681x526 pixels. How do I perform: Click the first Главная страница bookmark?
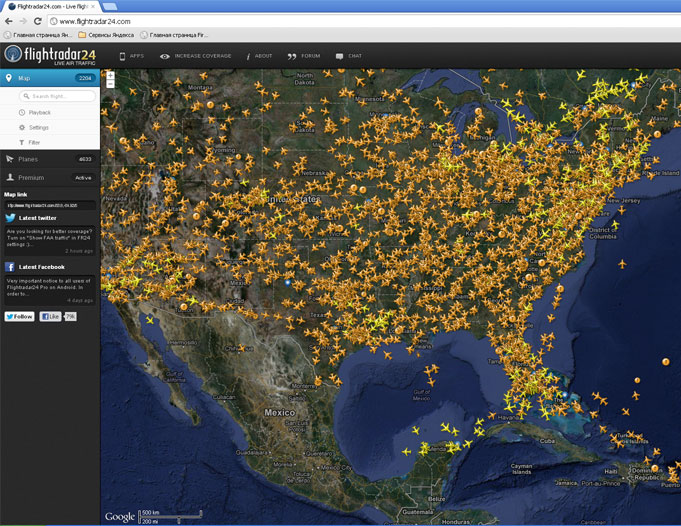pos(38,35)
